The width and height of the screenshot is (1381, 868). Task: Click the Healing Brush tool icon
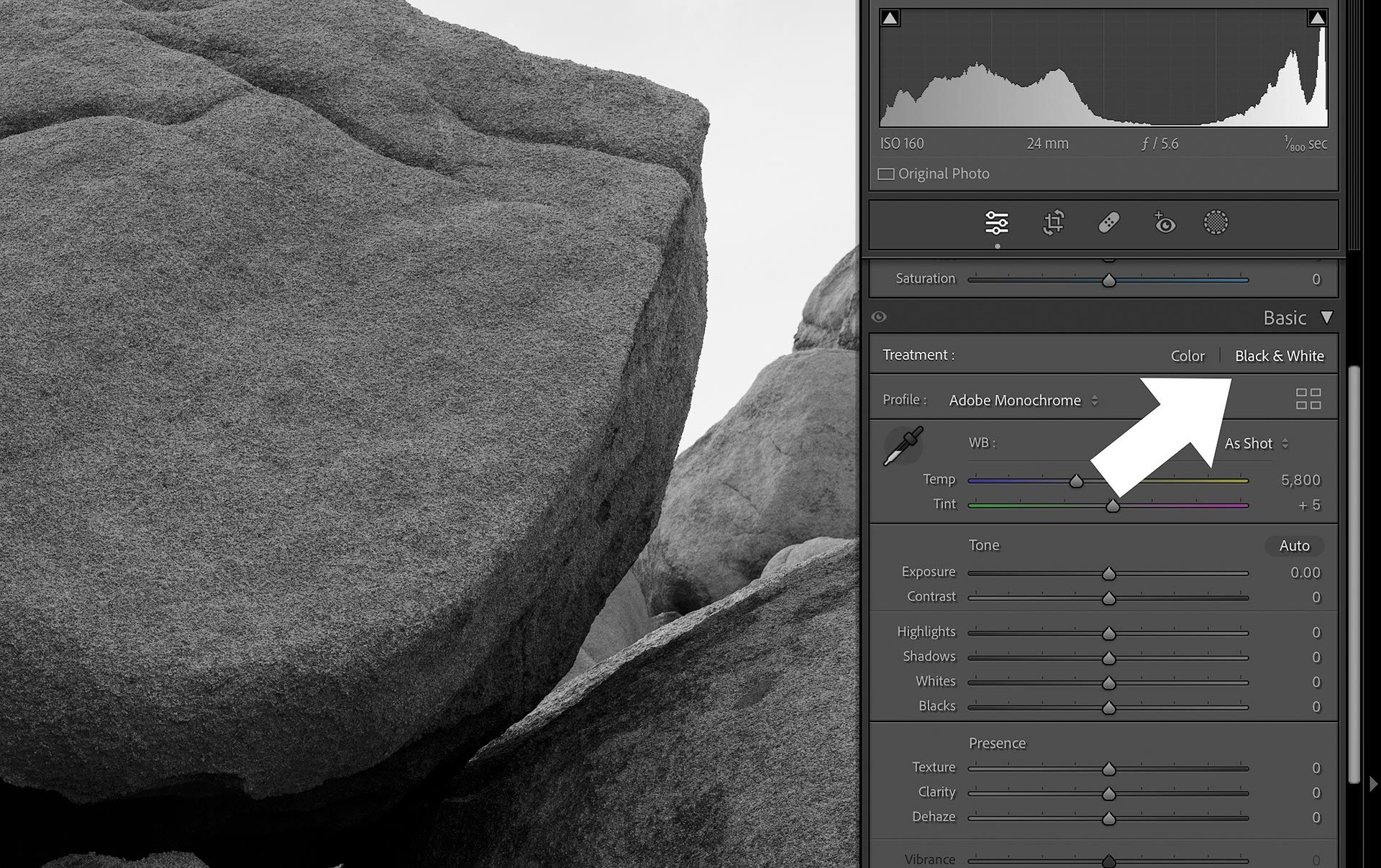pos(1108,223)
